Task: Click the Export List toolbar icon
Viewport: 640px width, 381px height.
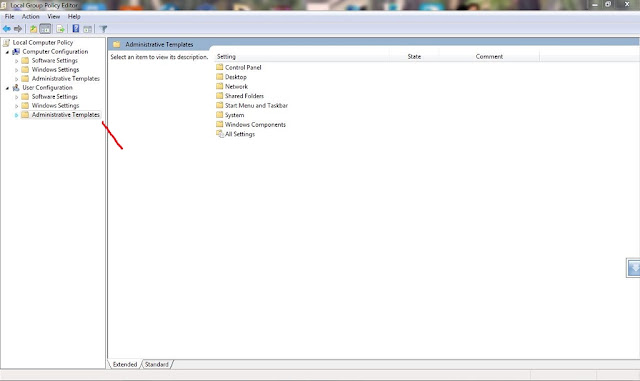Action: point(60,29)
